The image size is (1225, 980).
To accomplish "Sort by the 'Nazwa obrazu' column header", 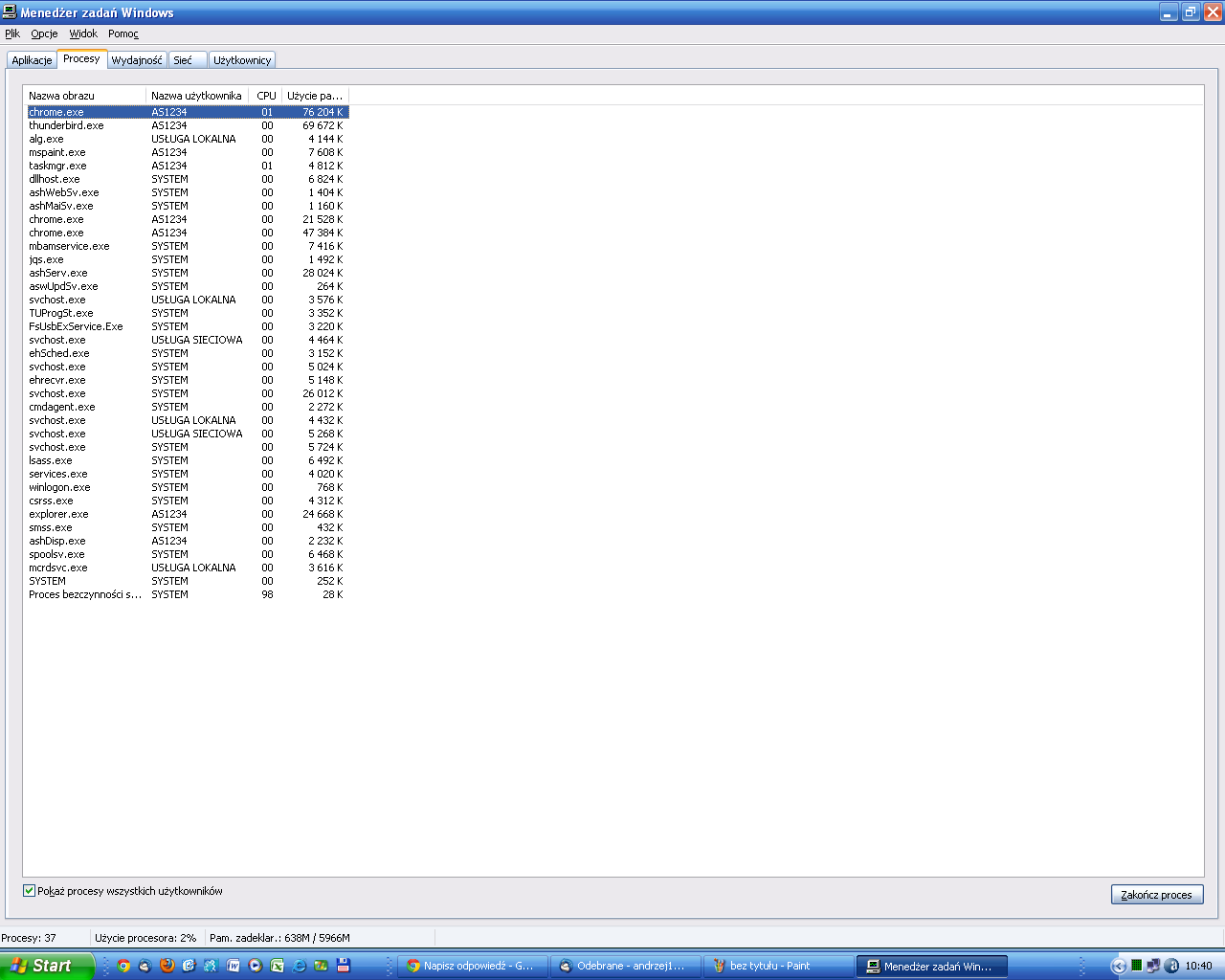I will tap(84, 96).
